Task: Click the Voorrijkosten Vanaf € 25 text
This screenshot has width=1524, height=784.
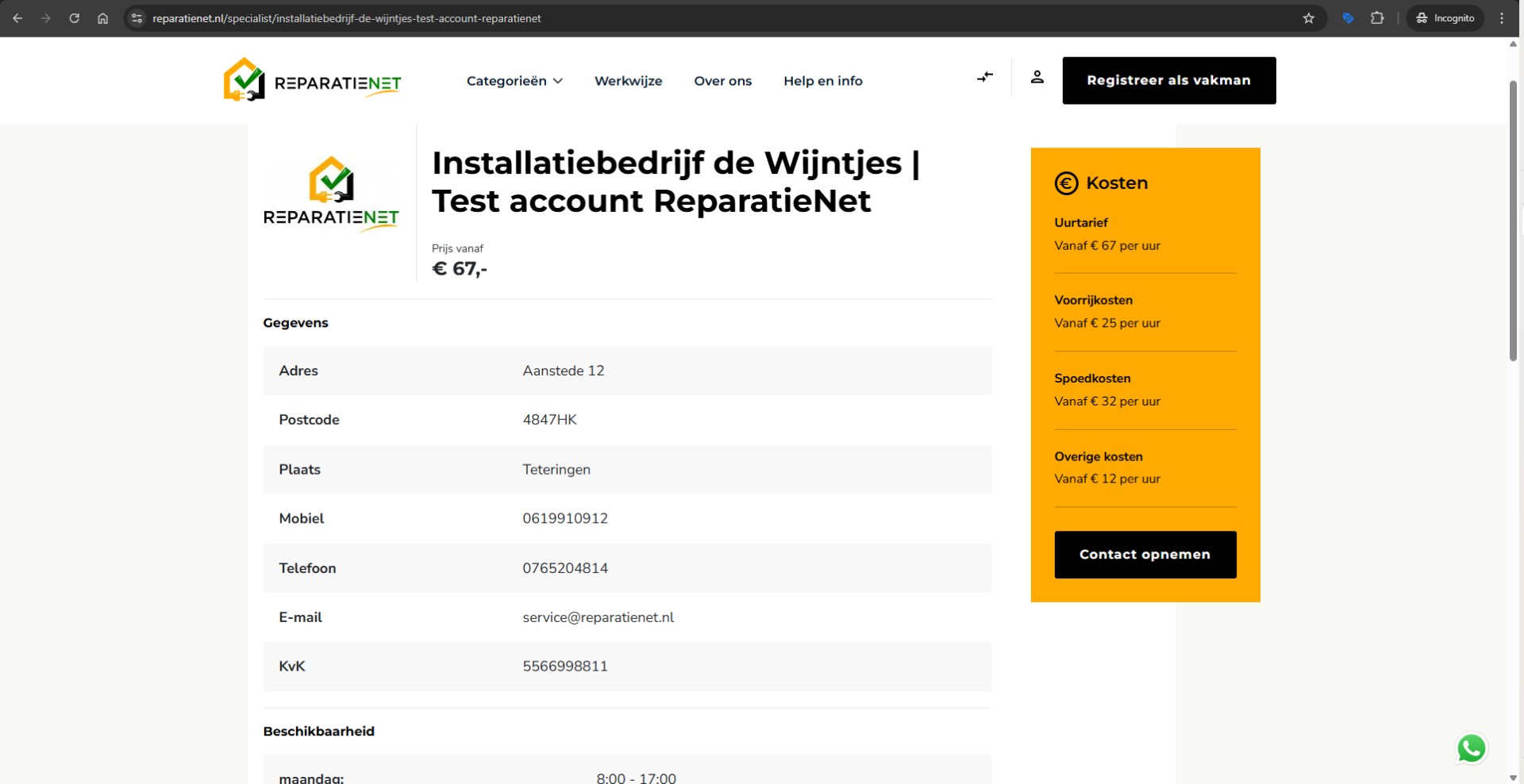Action: (x=1107, y=312)
